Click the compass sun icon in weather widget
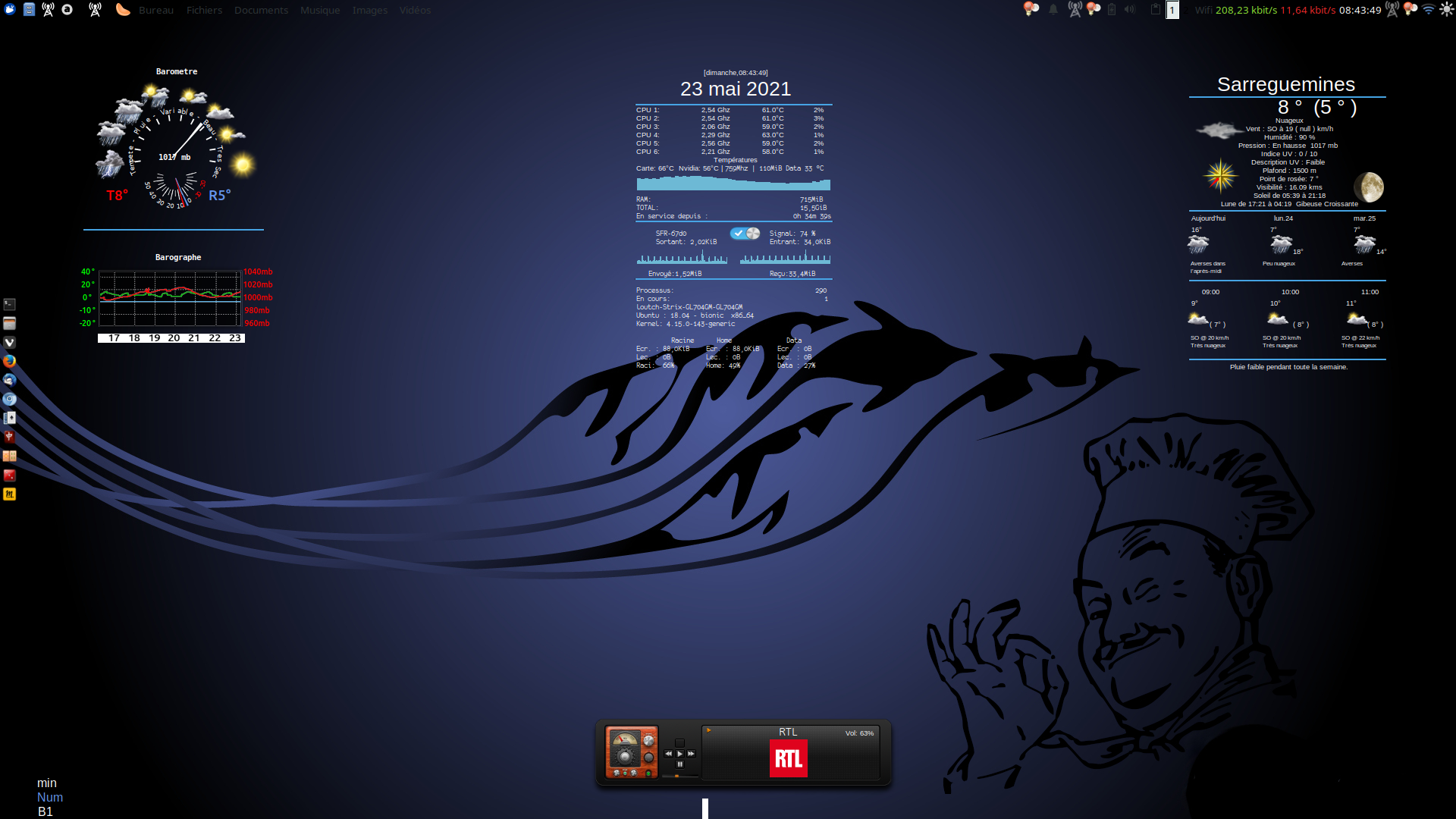The height and width of the screenshot is (819, 1456). coord(1220,177)
